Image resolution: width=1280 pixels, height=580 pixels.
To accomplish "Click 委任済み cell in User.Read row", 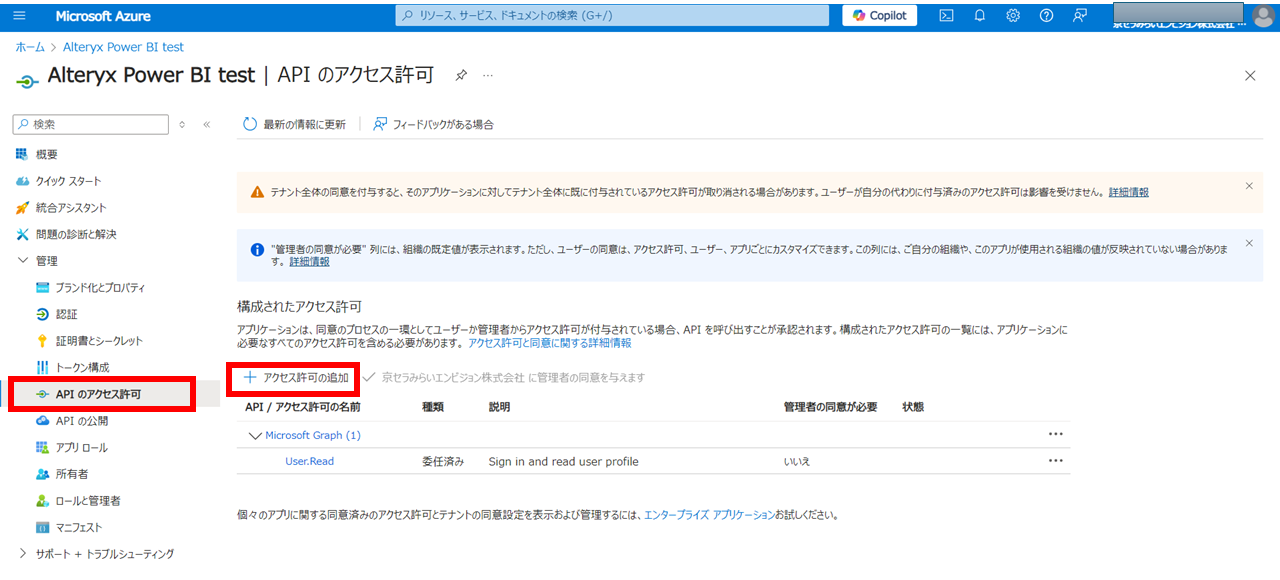I will [x=443, y=462].
